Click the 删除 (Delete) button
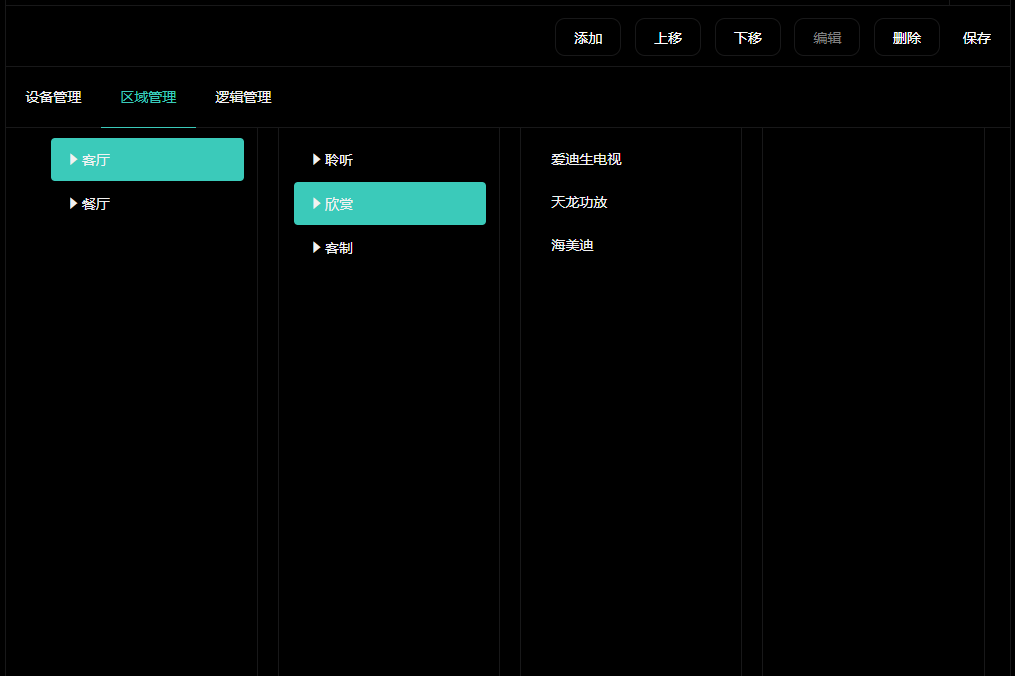 [x=907, y=38]
